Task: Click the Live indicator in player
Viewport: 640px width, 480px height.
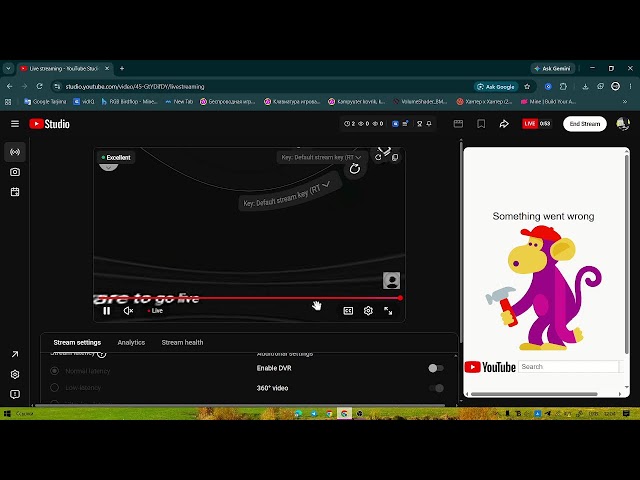Action: pos(155,311)
